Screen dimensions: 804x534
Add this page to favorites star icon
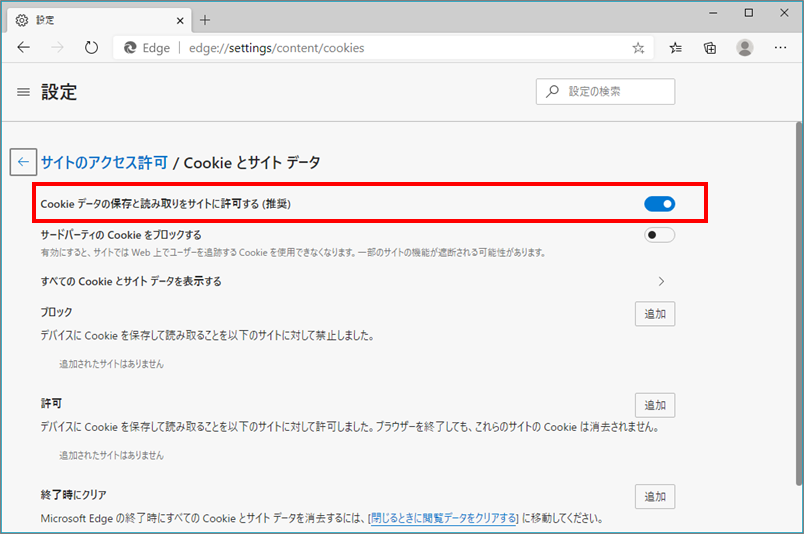tap(638, 48)
